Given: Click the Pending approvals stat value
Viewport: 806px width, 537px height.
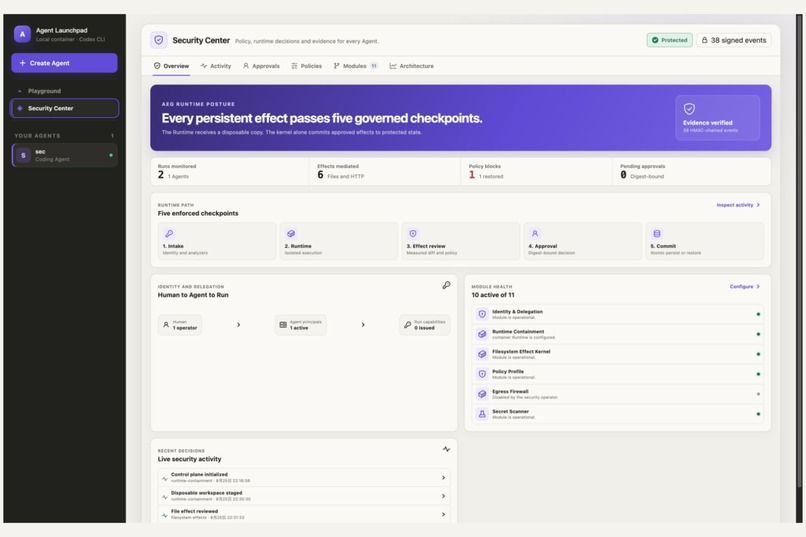Looking at the screenshot, I should click(x=624, y=175).
